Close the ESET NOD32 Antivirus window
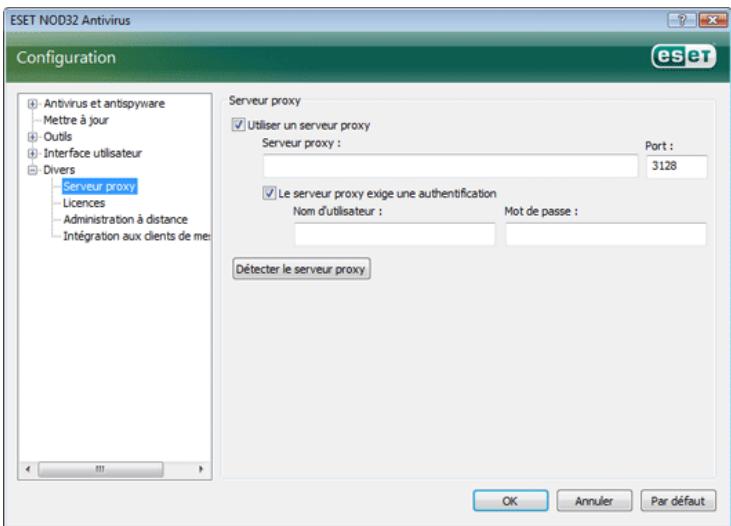 tap(712, 20)
